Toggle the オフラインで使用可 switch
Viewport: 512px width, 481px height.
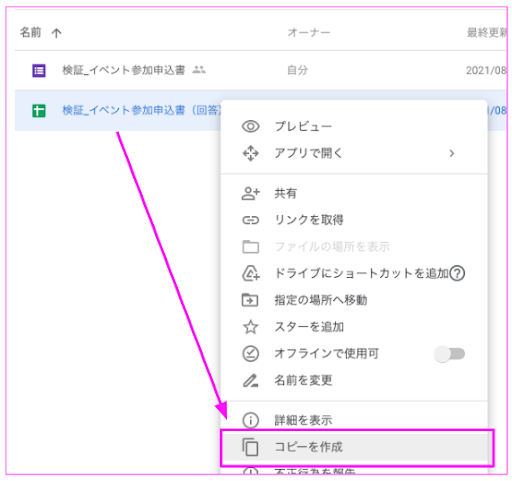pos(449,354)
